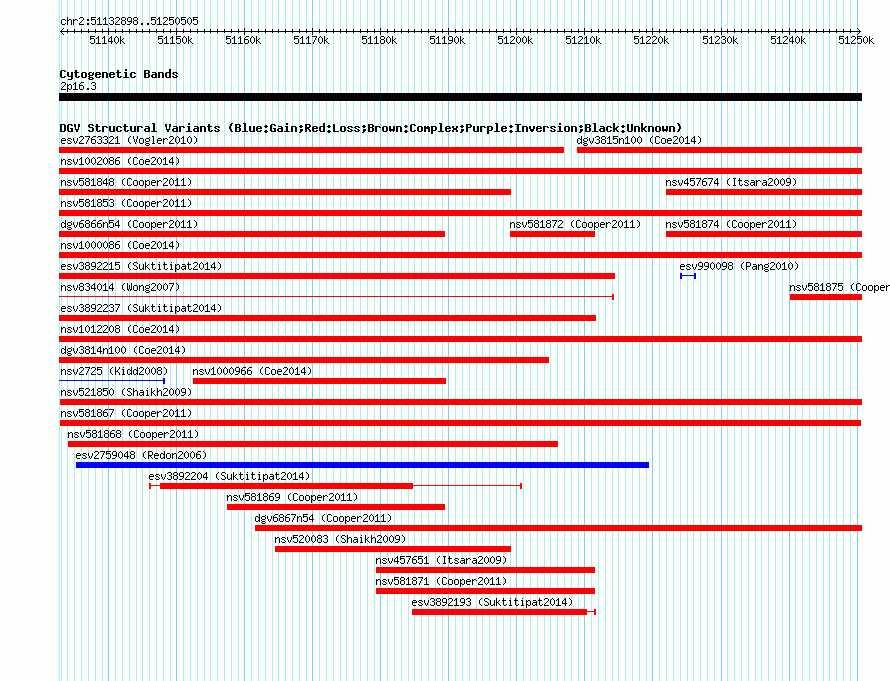
Task: Select the thin red nsv834014 loss line
Action: [337, 297]
